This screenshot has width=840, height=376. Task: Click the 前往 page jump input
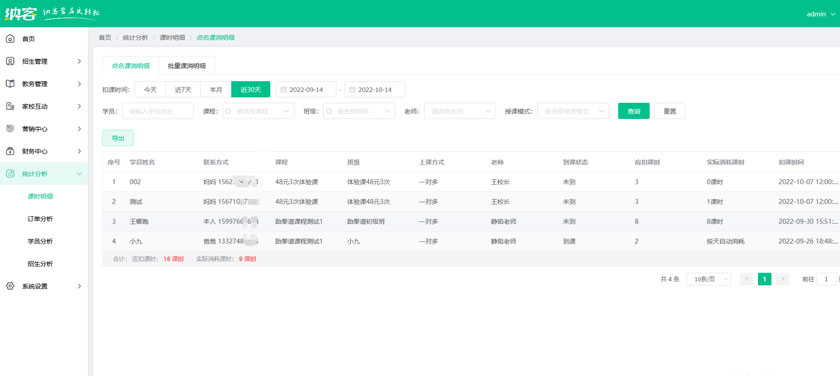coord(826,279)
